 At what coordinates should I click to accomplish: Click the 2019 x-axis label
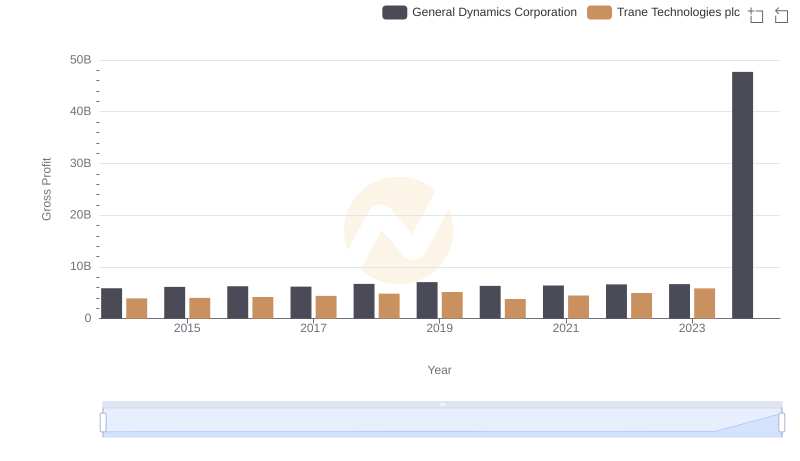click(439, 328)
